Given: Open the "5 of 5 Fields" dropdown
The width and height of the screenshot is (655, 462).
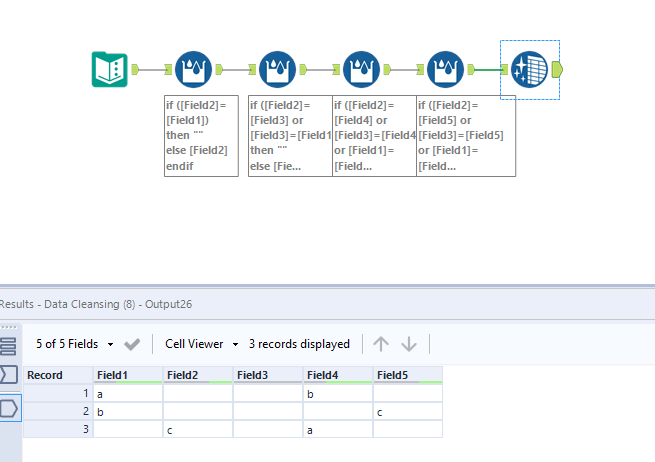Looking at the screenshot, I should pyautogui.click(x=74, y=344).
